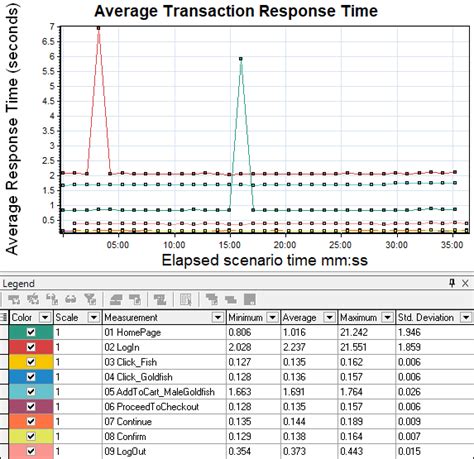Open the Scale column dropdown arrow
Image resolution: width=474 pixels, height=459 pixels.
coord(94,317)
